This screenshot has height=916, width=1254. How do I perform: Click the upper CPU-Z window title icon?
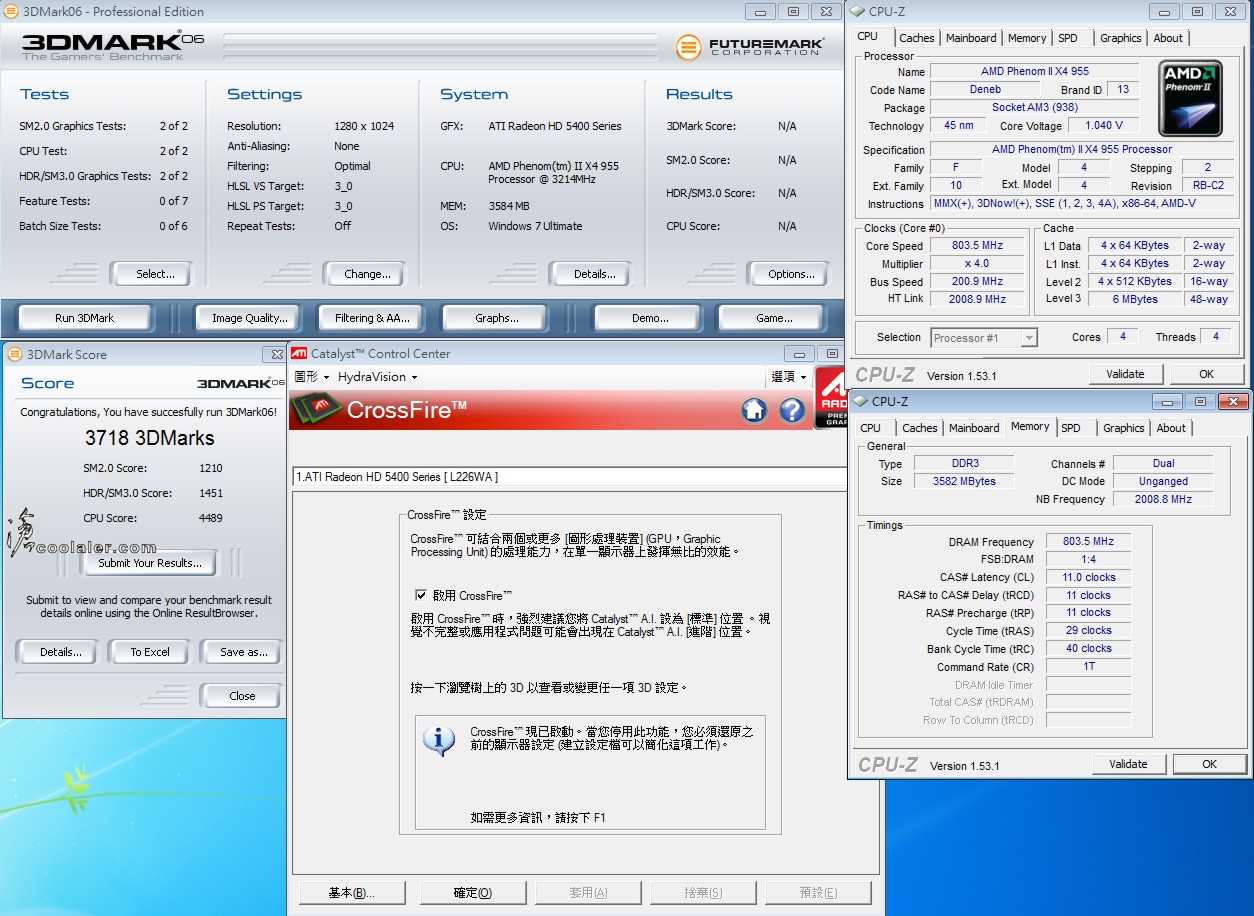pos(857,11)
